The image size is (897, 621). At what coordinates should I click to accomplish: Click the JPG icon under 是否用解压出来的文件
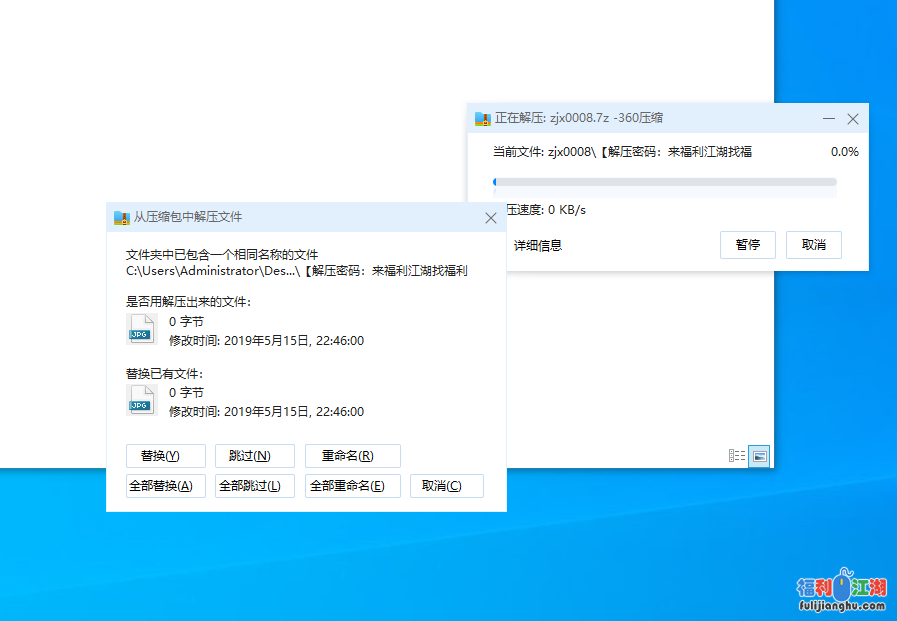[x=141, y=329]
